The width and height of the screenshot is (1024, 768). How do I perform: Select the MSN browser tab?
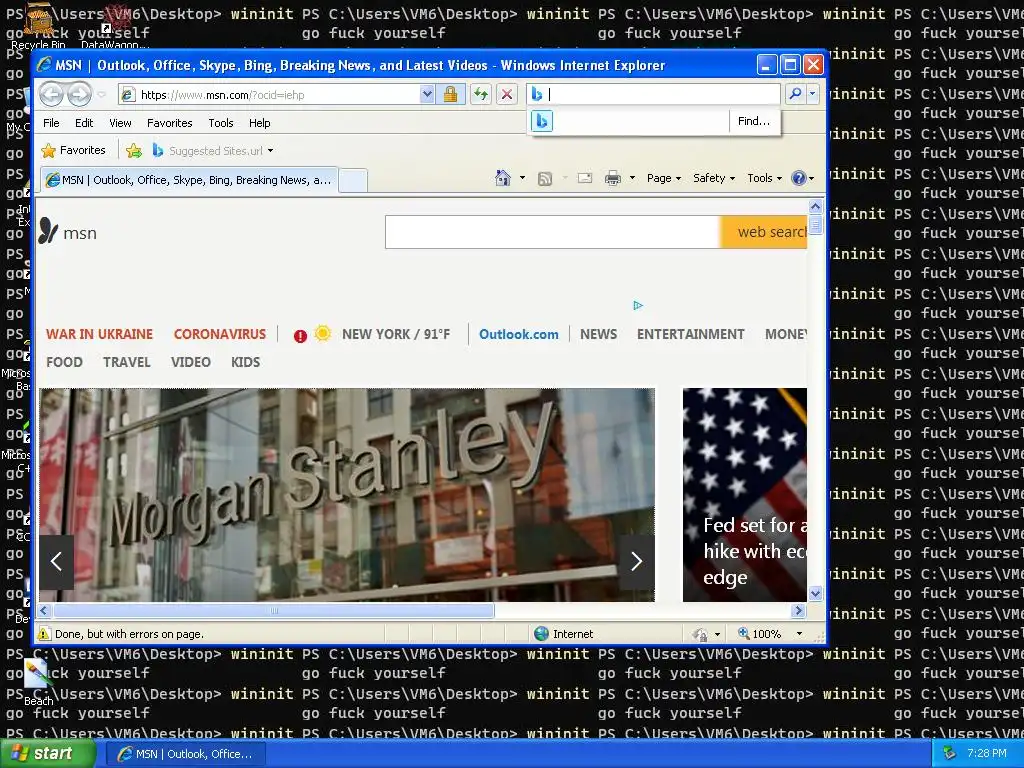(x=189, y=180)
